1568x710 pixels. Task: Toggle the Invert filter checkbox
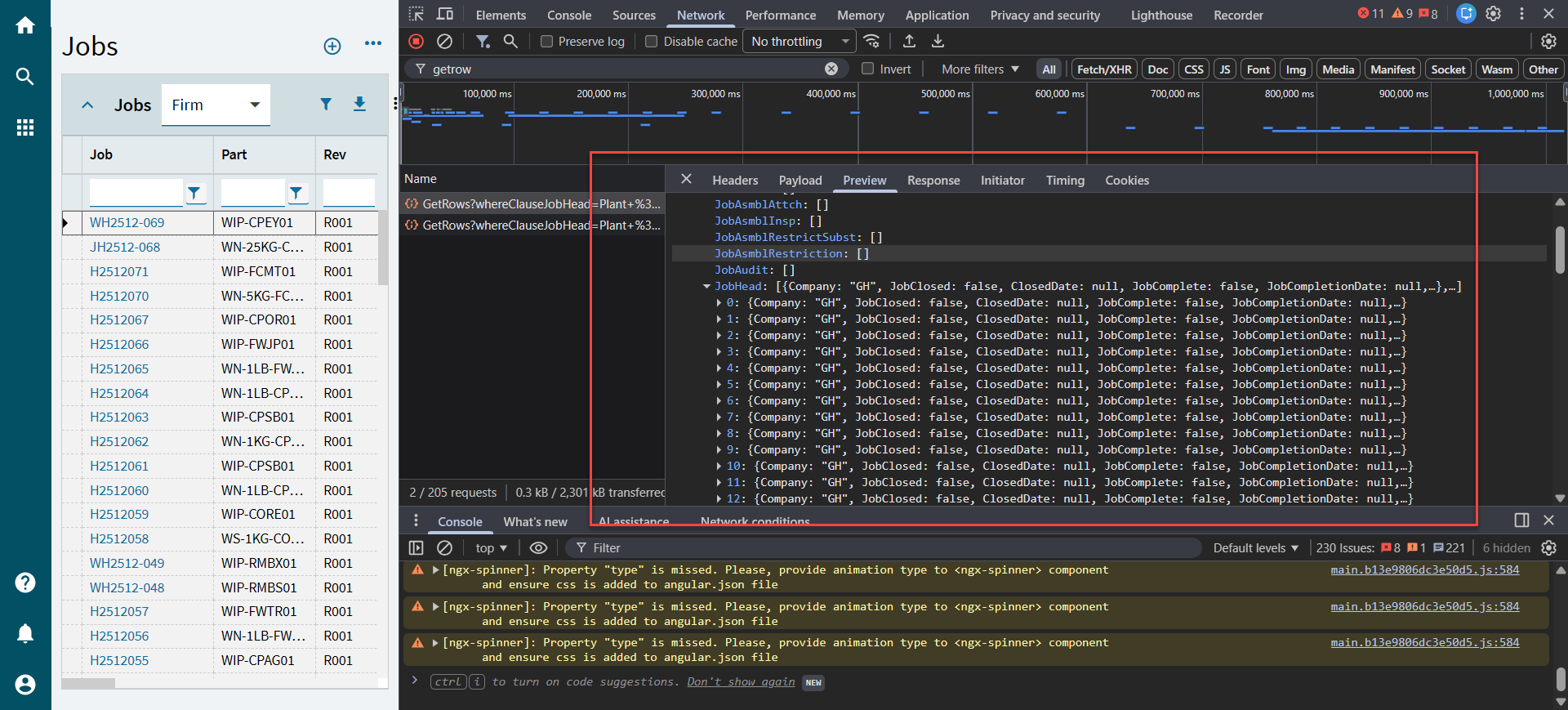point(868,69)
